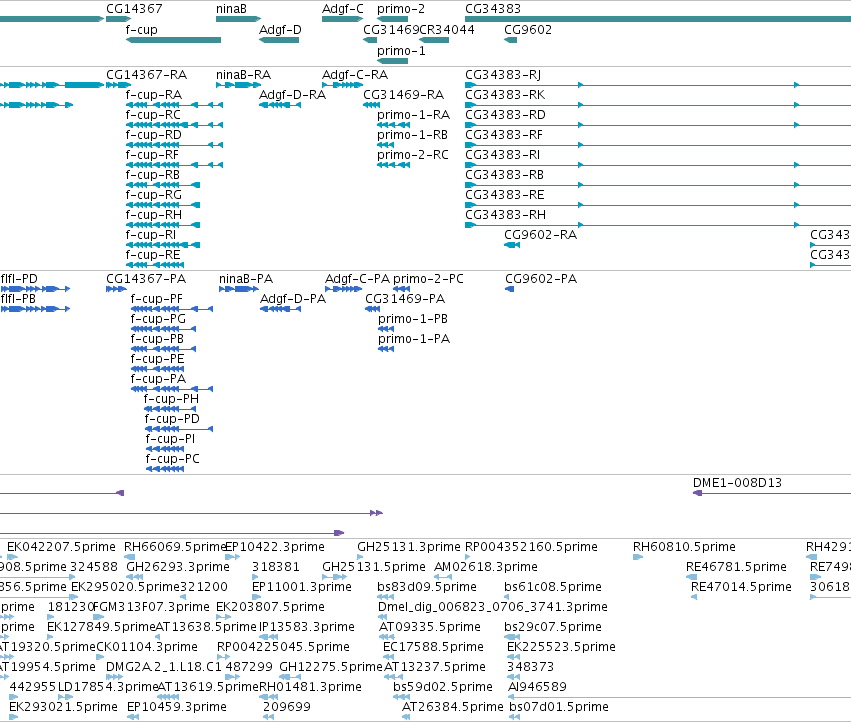Select the f-cup-RG transcript
851x722 pixels.
[x=163, y=205]
